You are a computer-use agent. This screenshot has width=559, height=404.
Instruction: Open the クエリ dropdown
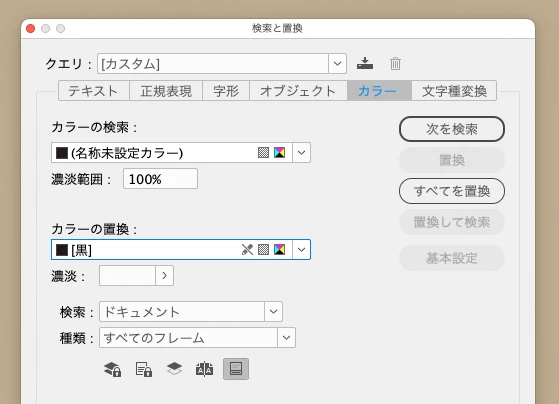pos(337,63)
